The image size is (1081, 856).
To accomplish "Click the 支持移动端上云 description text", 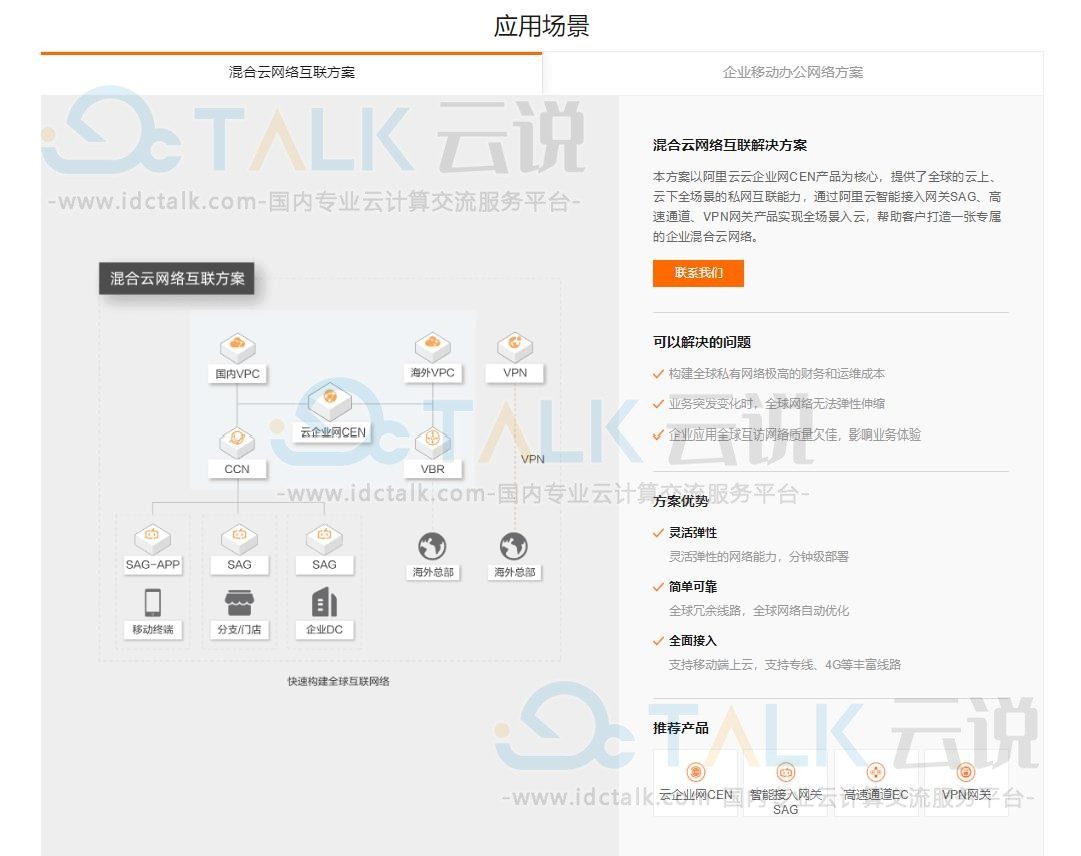I will pyautogui.click(x=785, y=665).
